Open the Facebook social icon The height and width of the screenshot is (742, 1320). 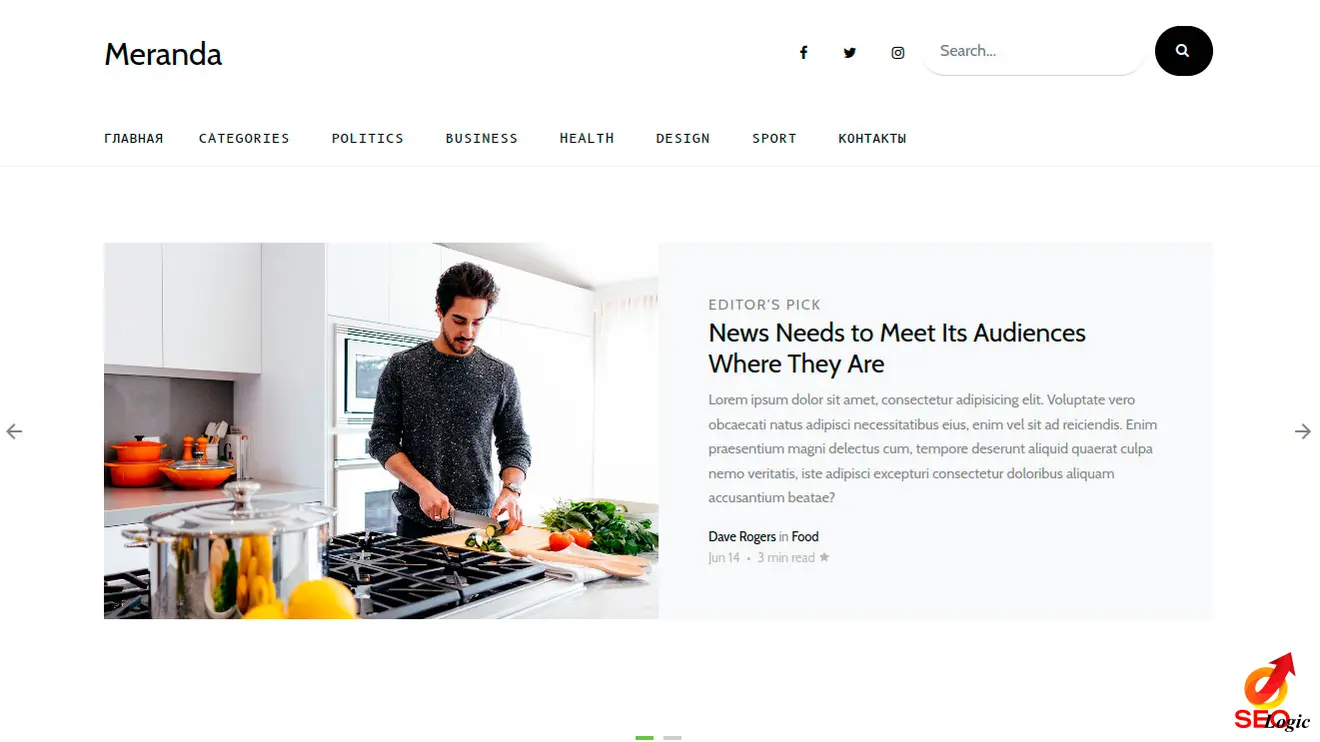coord(803,53)
